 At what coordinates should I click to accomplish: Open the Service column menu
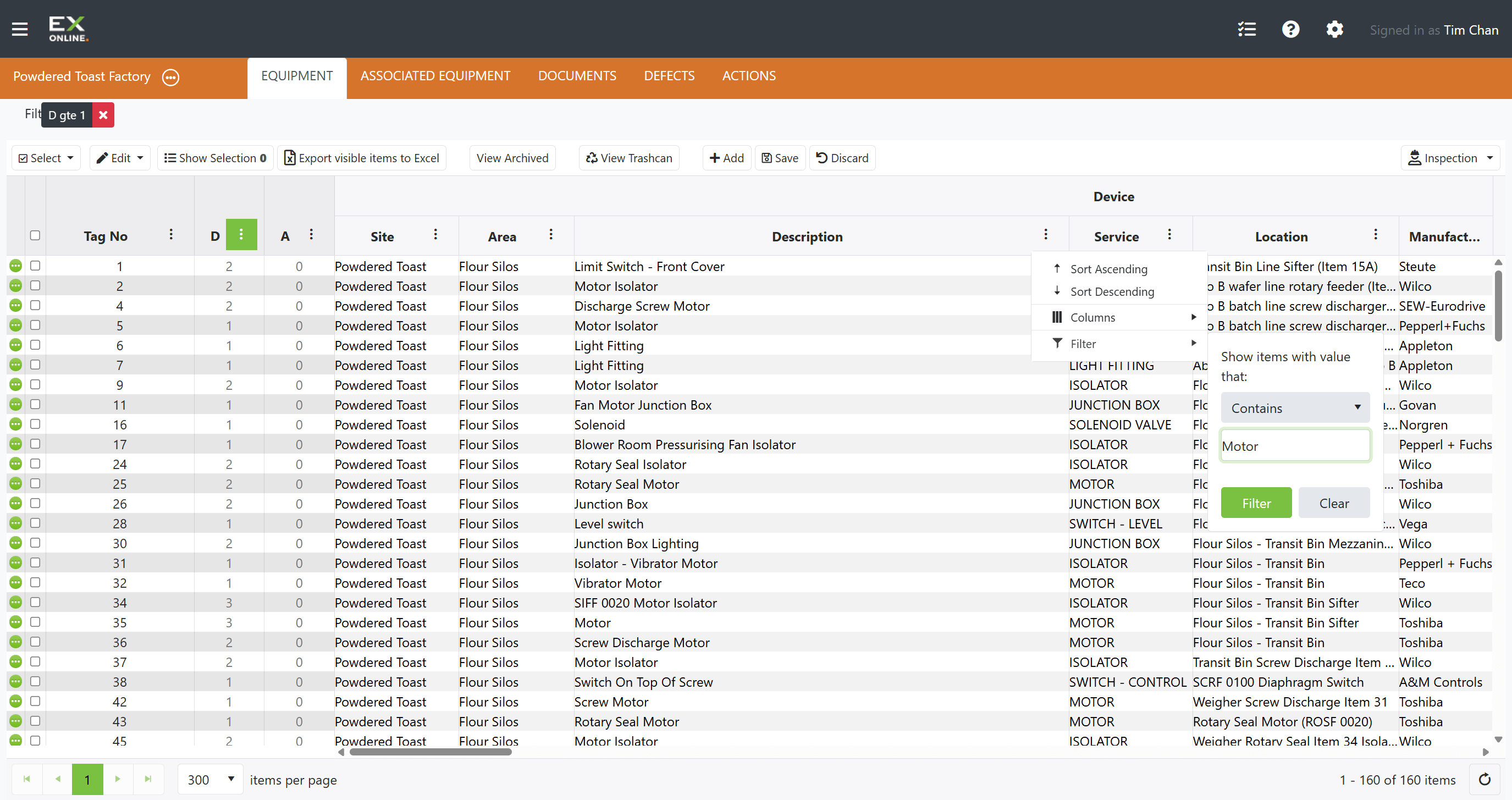[1169, 235]
